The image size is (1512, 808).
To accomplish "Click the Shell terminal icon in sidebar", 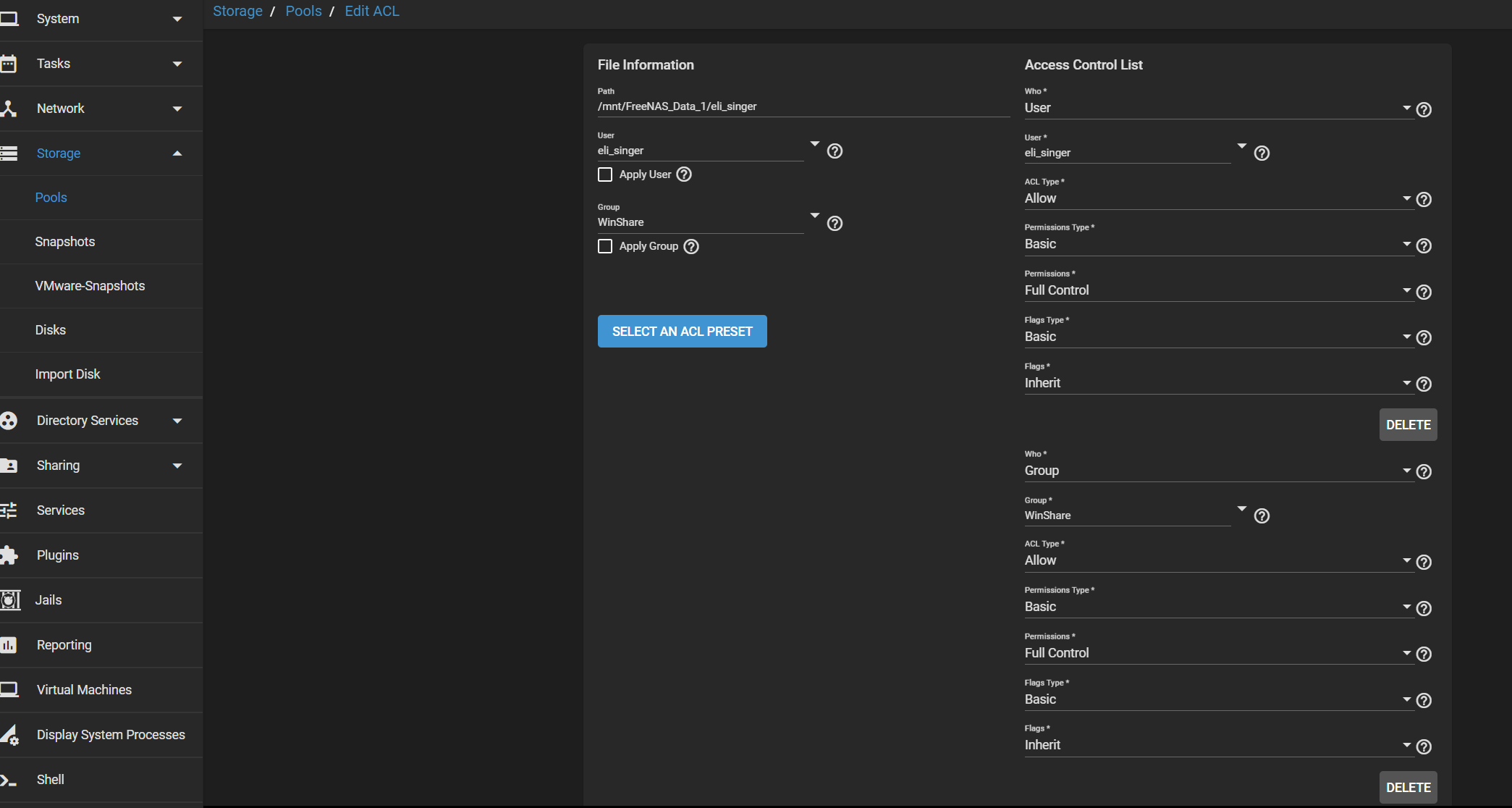I will [9, 780].
